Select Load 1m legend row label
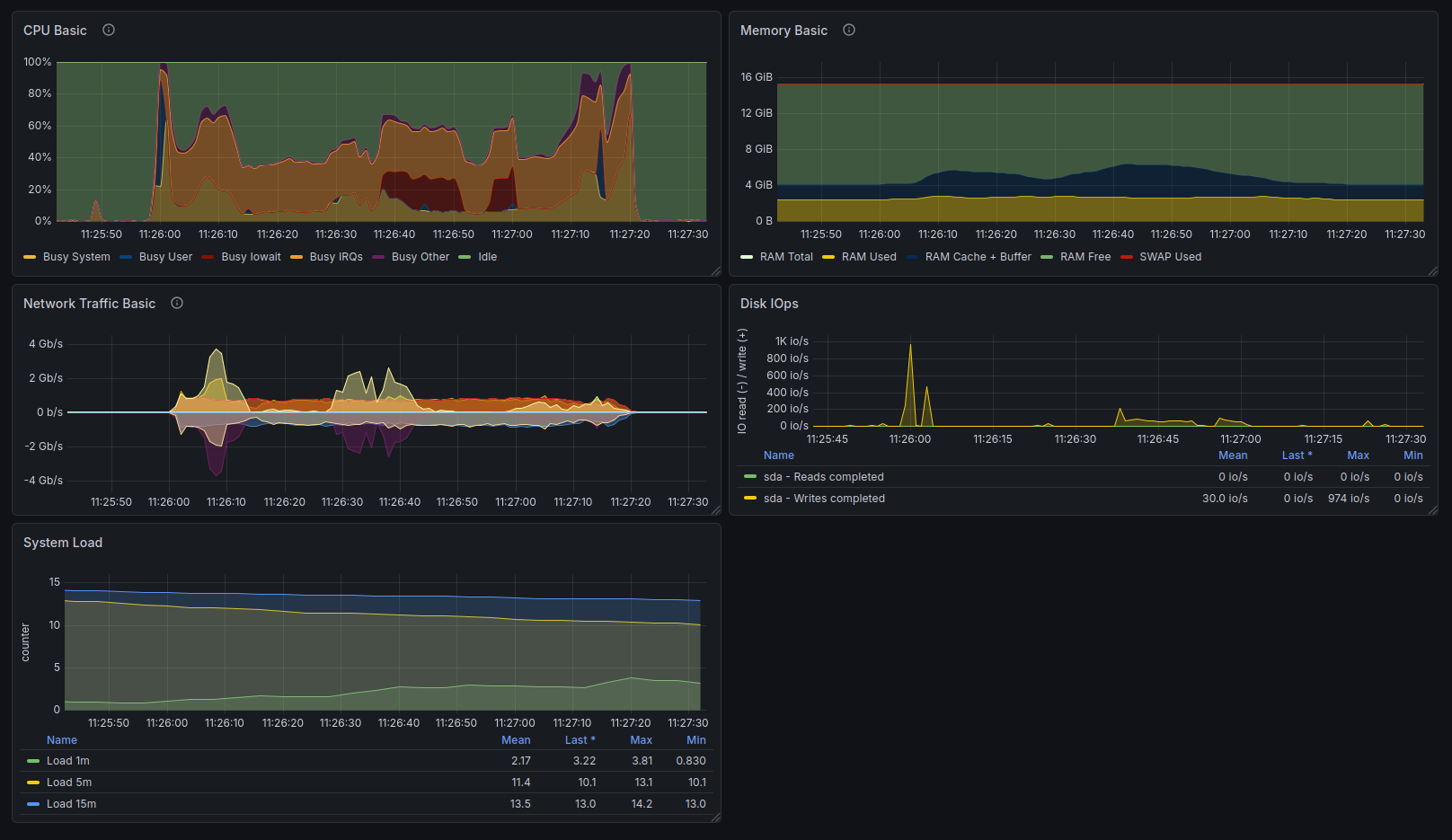 coord(68,761)
